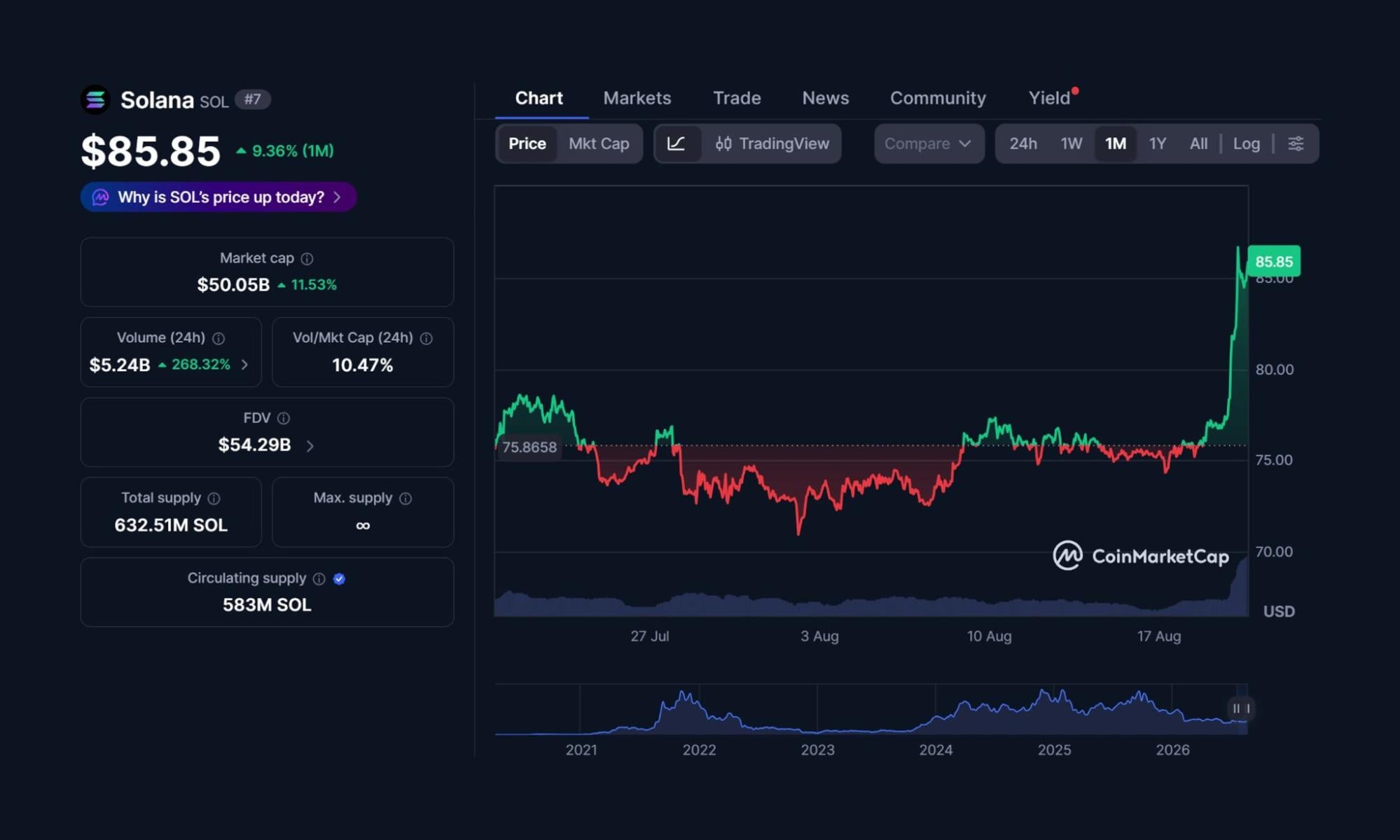
Task: Click the verified blue checkmark badge
Action: pos(339,579)
